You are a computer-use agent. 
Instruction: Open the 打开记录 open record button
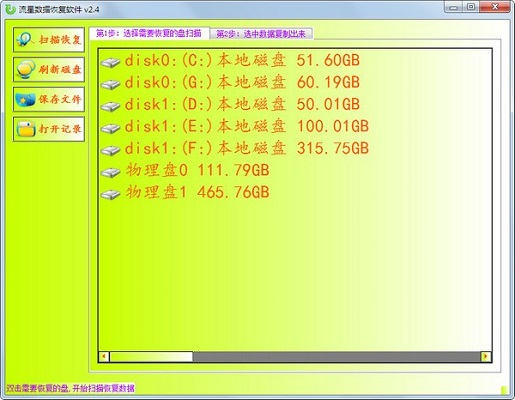(x=49, y=129)
